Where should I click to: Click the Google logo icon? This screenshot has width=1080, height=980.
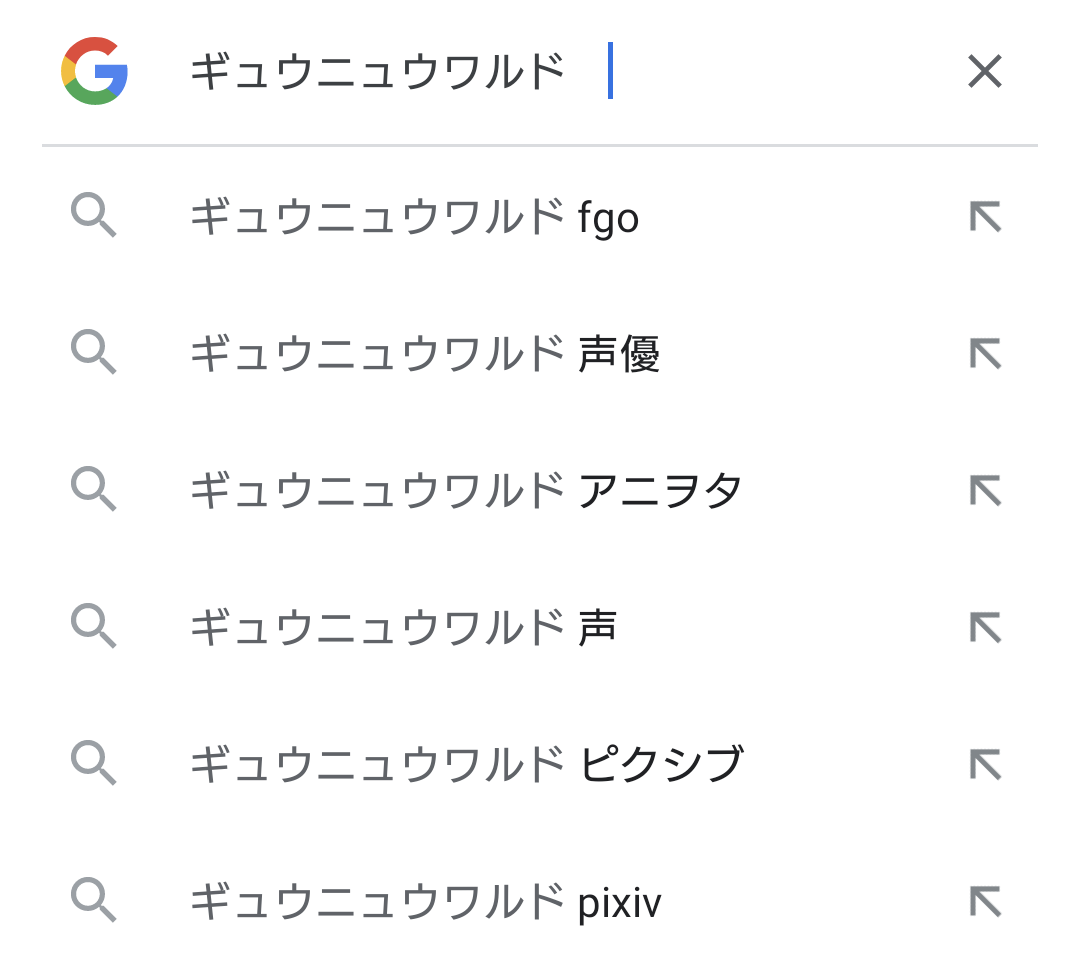click(94, 71)
